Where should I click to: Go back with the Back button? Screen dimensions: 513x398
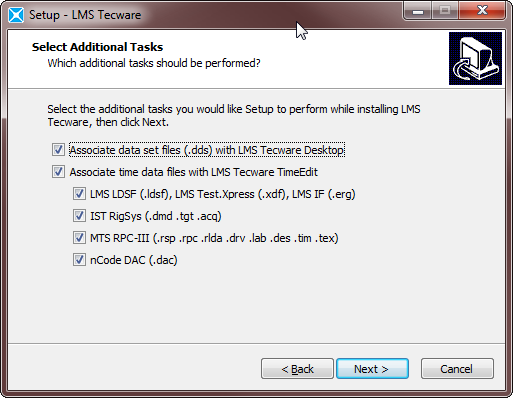[x=297, y=369]
